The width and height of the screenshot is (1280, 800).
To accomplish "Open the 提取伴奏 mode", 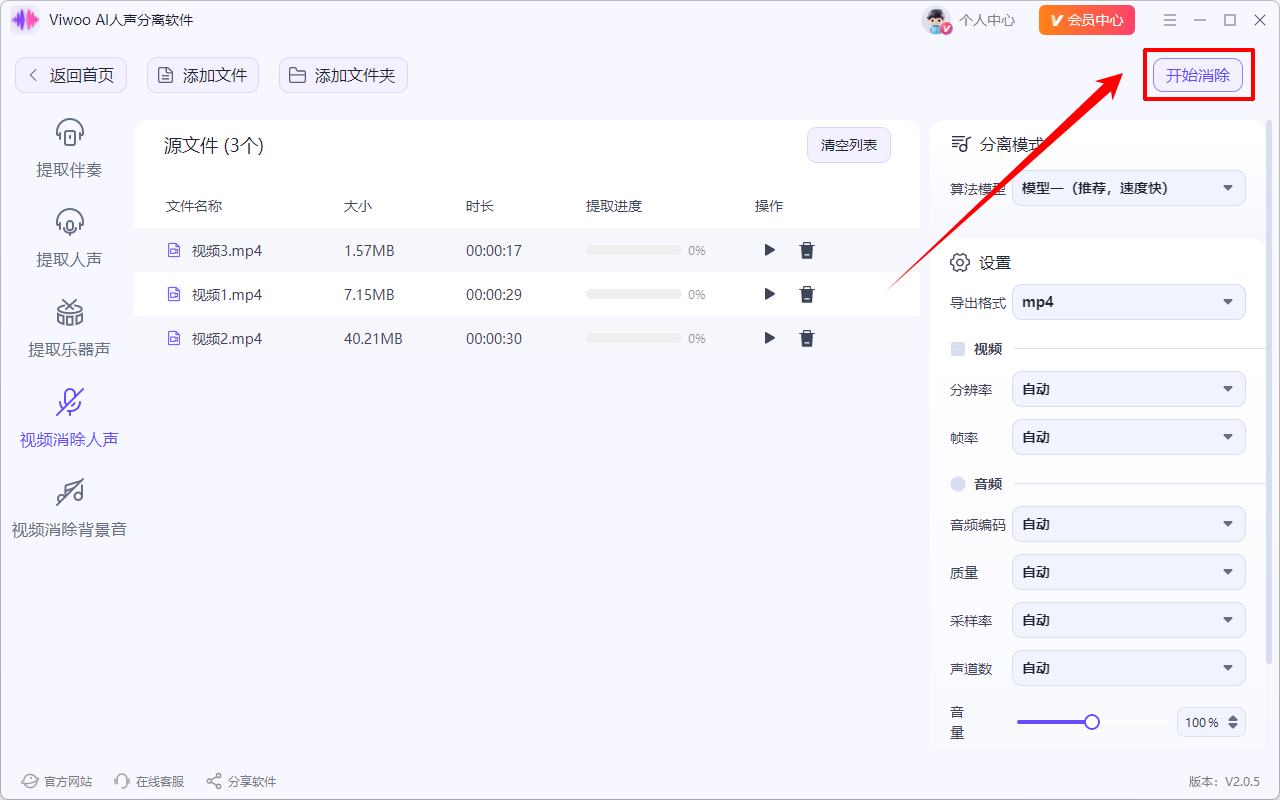I will click(x=69, y=148).
